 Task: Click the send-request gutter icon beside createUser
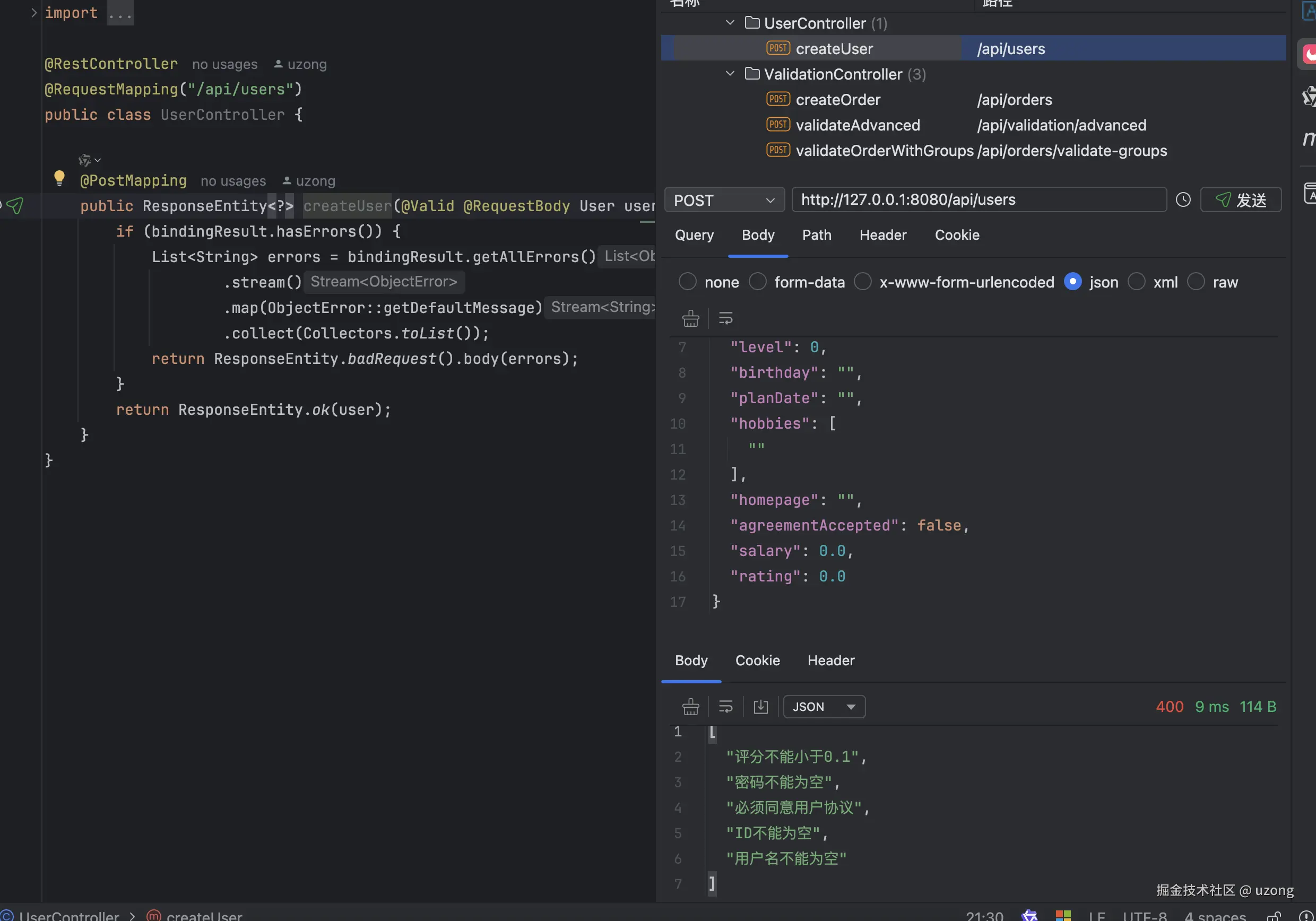[15, 205]
